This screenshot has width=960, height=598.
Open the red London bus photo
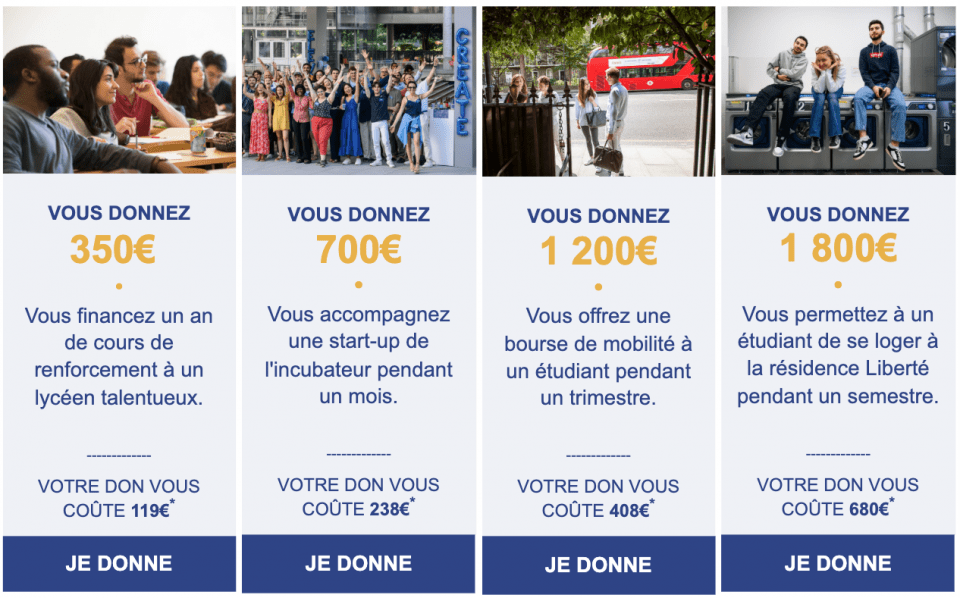tap(598, 91)
